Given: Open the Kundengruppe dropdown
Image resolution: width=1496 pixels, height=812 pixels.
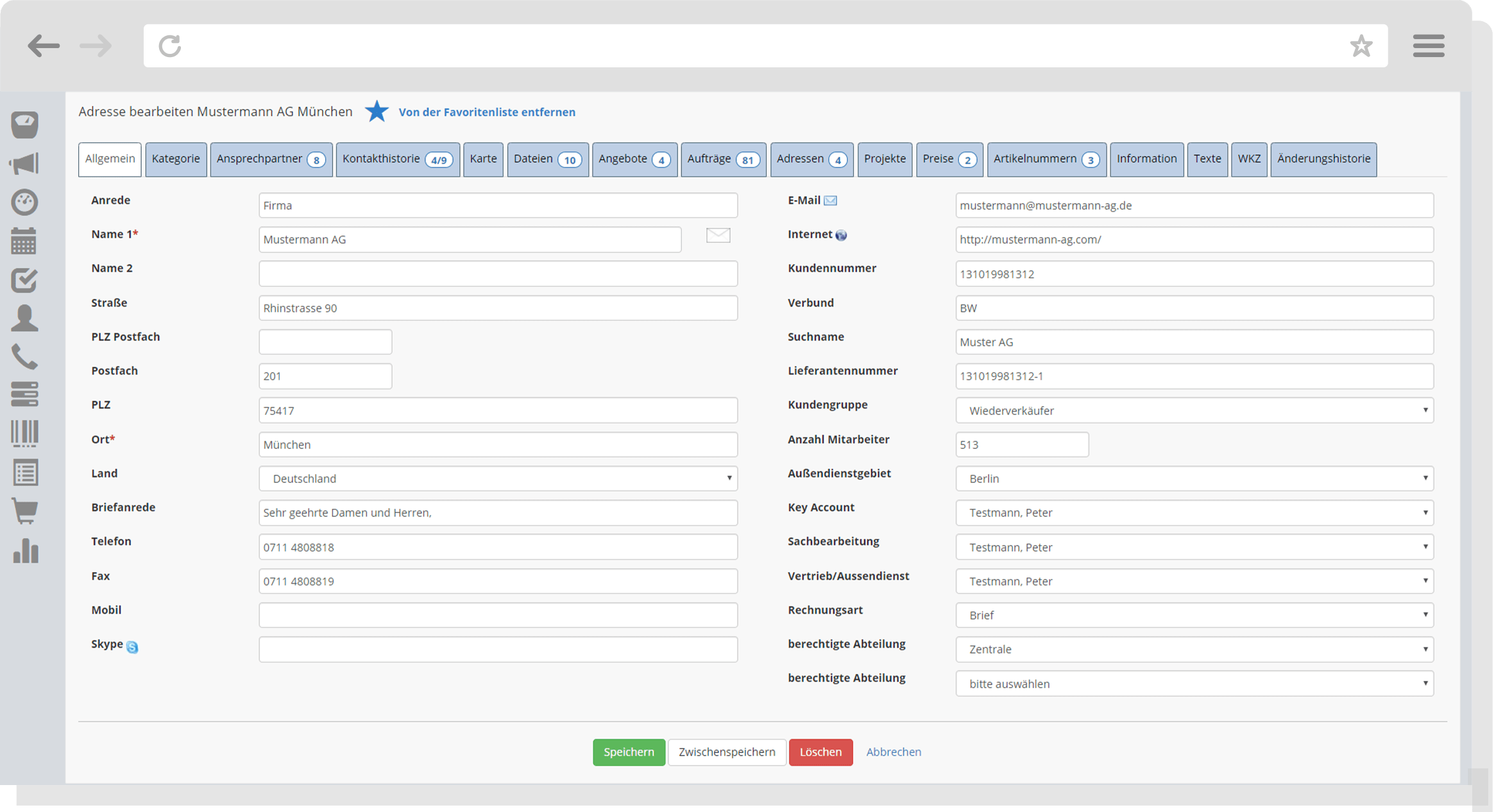Looking at the screenshot, I should [x=1194, y=410].
